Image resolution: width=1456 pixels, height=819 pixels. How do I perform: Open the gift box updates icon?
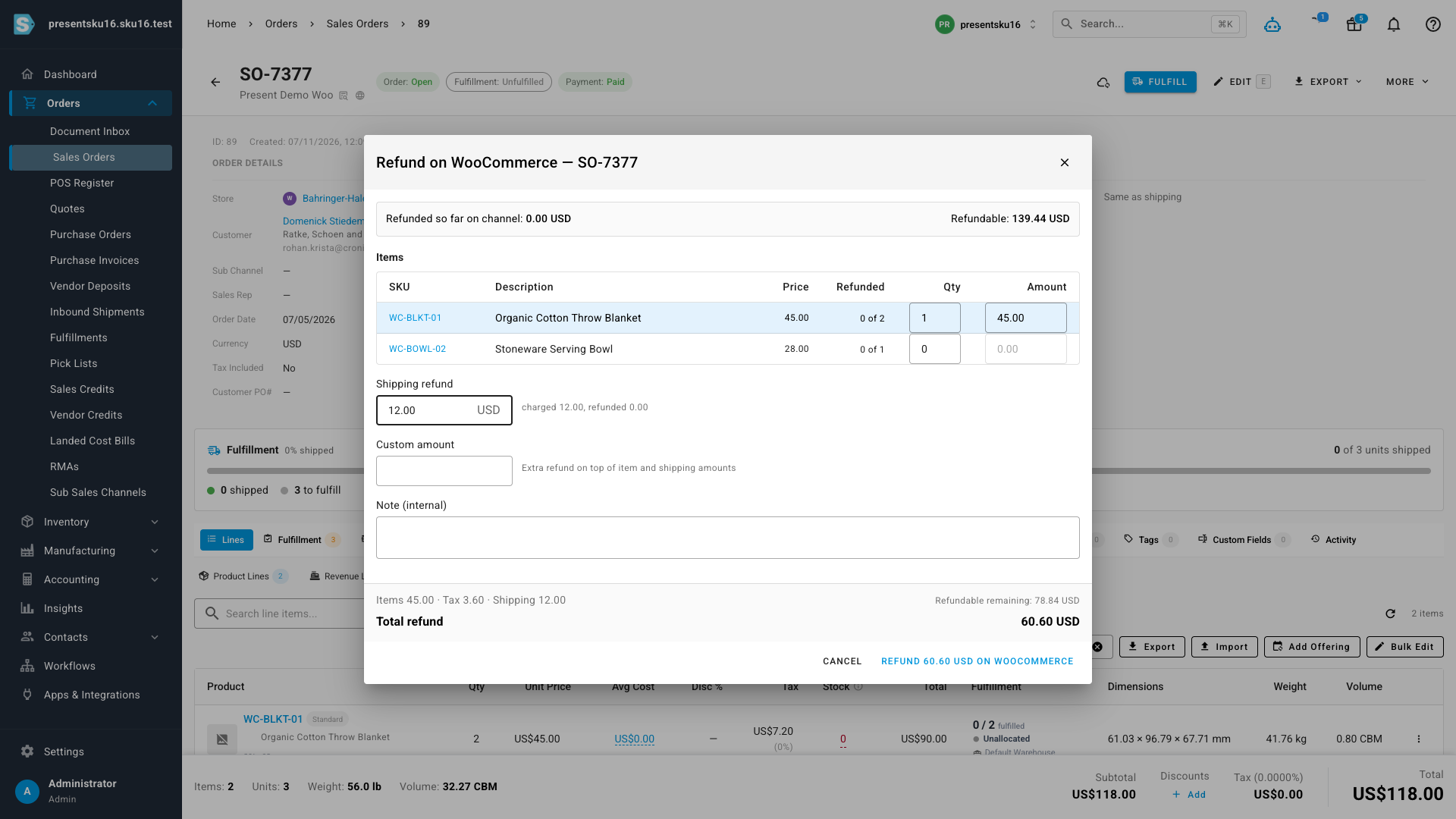pyautogui.click(x=1354, y=24)
